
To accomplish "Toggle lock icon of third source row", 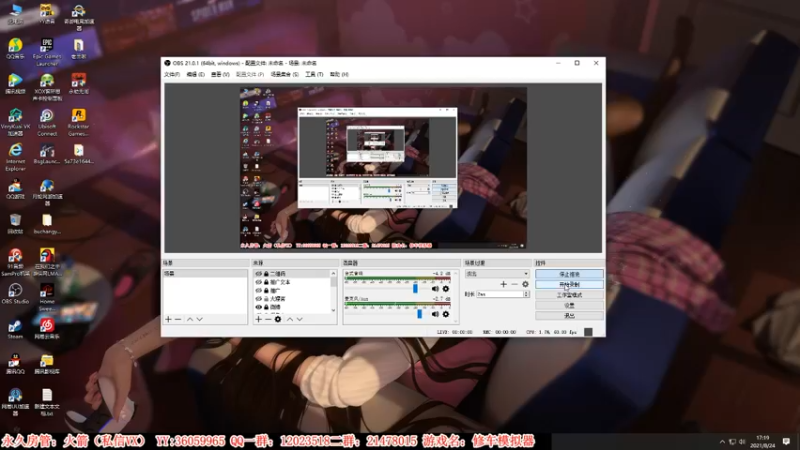I will [x=266, y=290].
